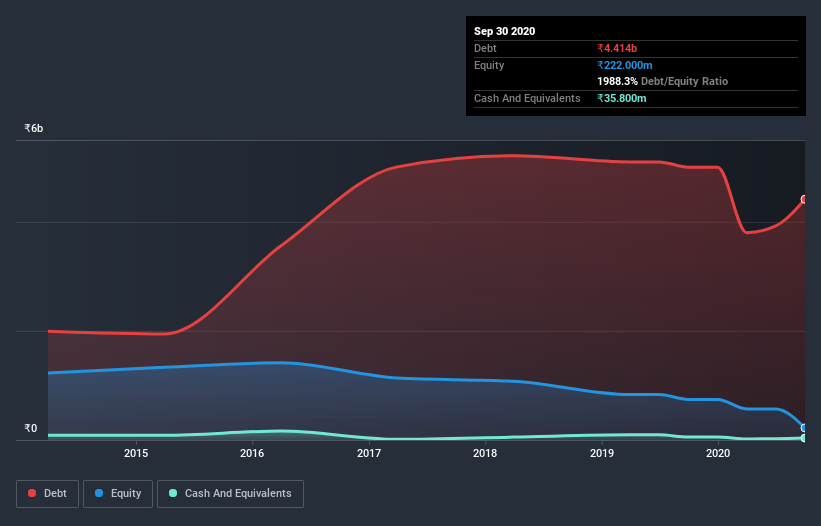Click the ₹0 y-axis label
This screenshot has width=821, height=526.
click(x=31, y=428)
